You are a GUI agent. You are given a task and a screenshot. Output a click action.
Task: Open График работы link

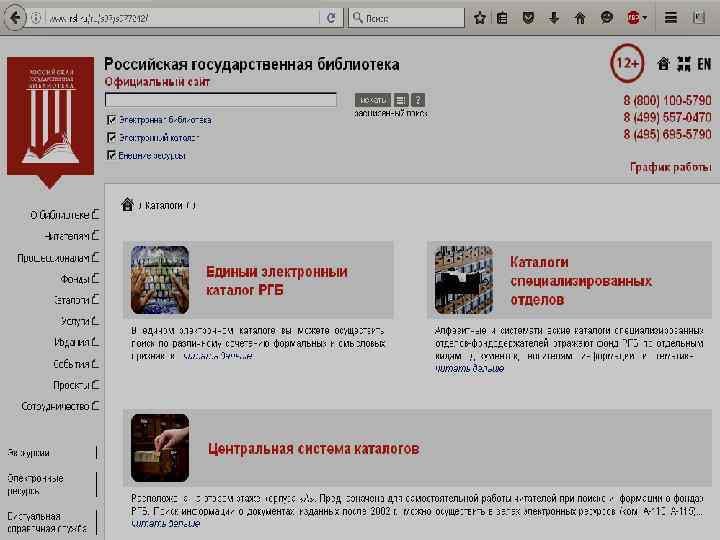coord(670,167)
